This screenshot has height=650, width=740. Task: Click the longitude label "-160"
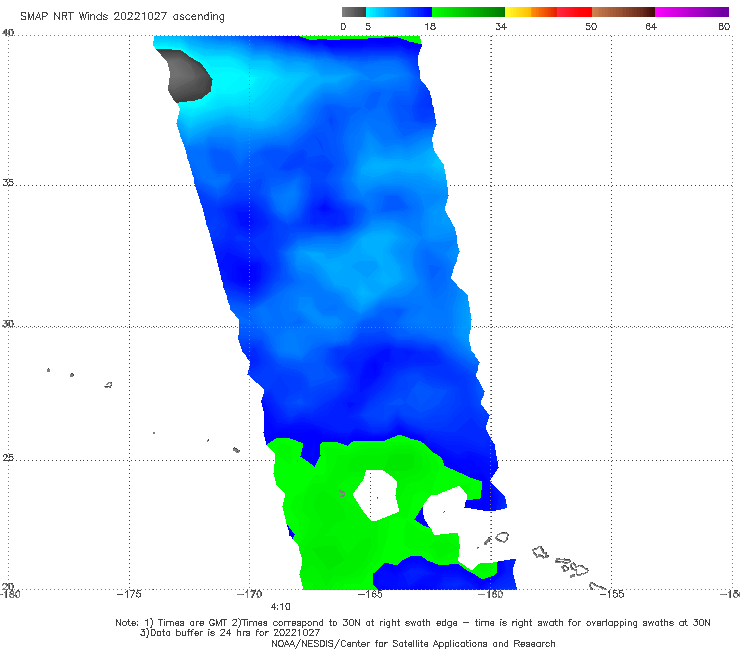(491, 594)
